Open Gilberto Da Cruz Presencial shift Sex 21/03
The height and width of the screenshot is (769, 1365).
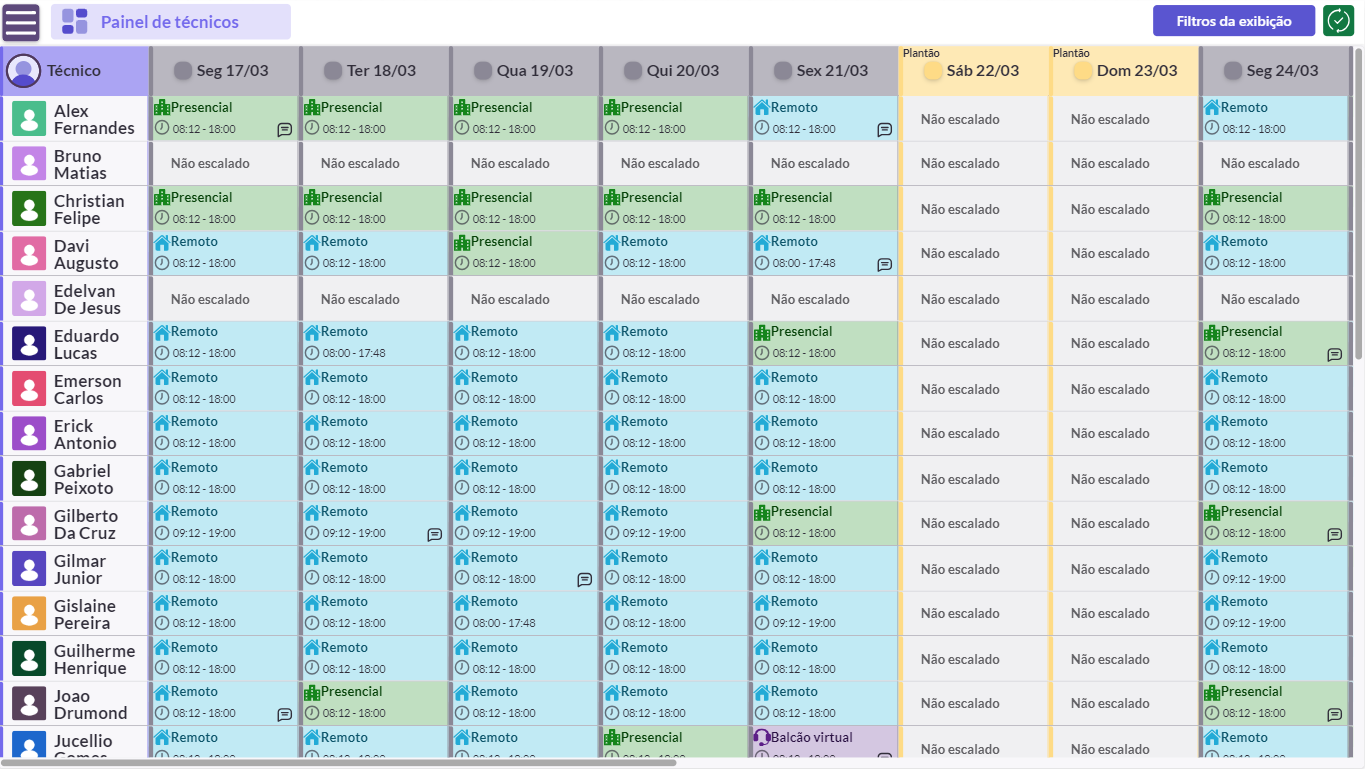click(824, 524)
